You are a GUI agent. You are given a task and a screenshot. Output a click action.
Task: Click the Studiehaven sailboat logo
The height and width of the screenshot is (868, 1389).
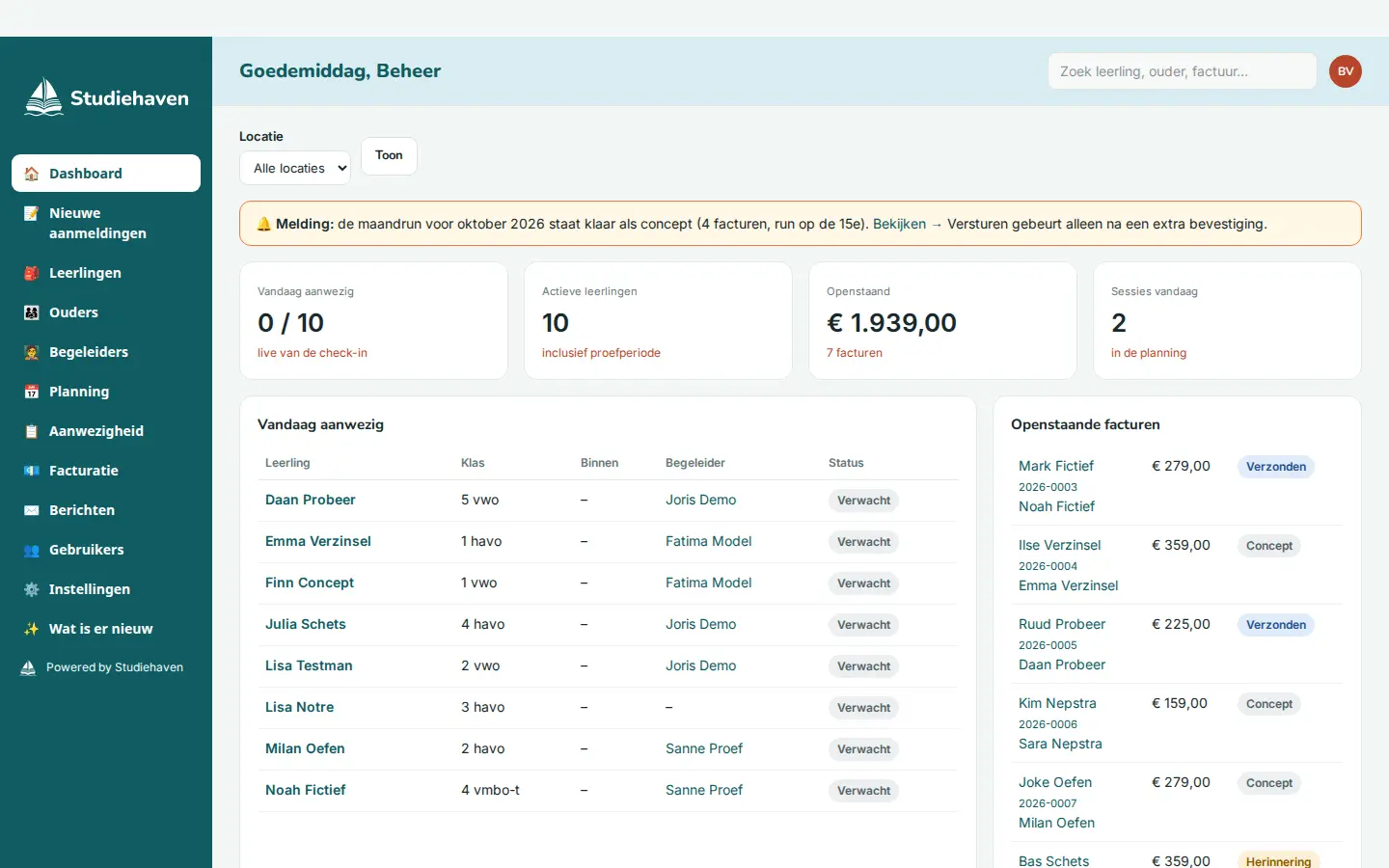click(x=44, y=97)
